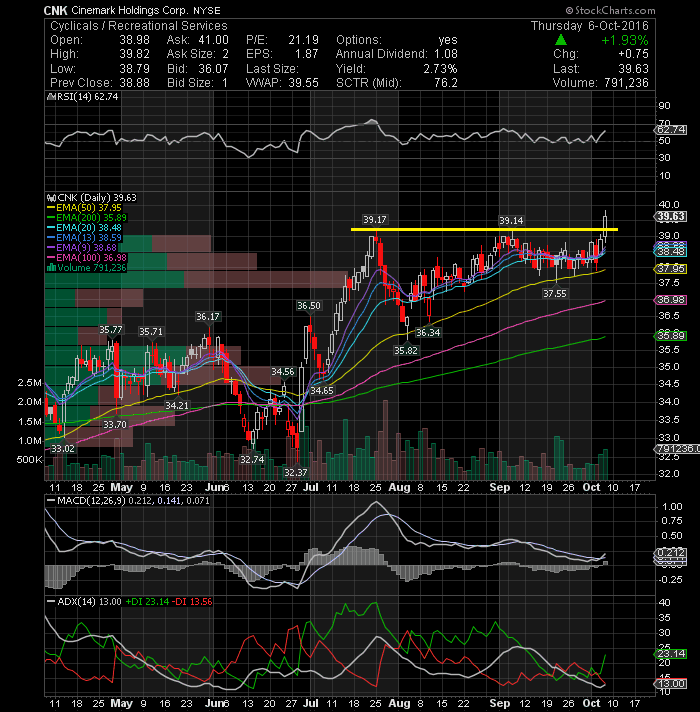Click the Options value yes

(448, 40)
